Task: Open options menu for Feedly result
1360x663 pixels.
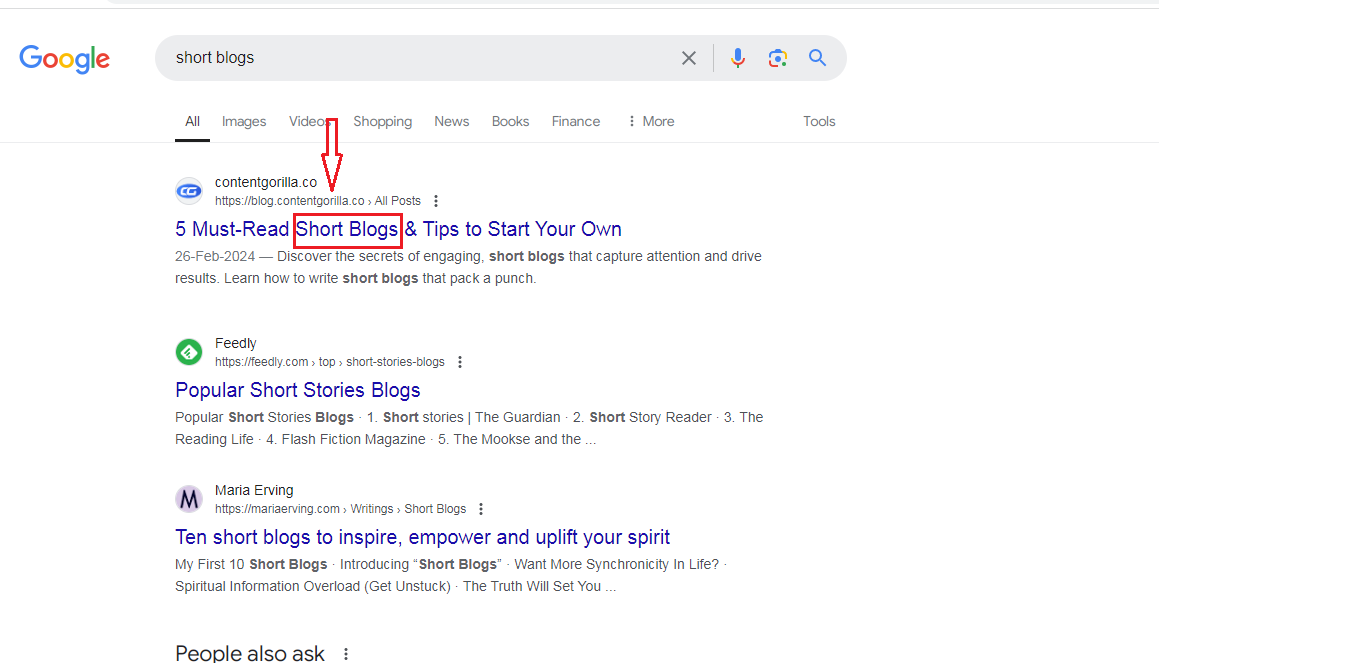Action: pyautogui.click(x=460, y=362)
